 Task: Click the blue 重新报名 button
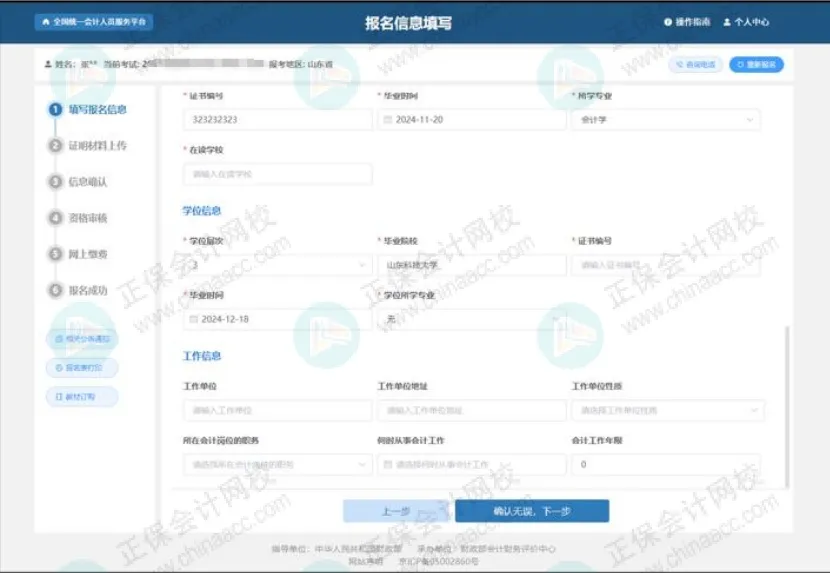pos(756,65)
